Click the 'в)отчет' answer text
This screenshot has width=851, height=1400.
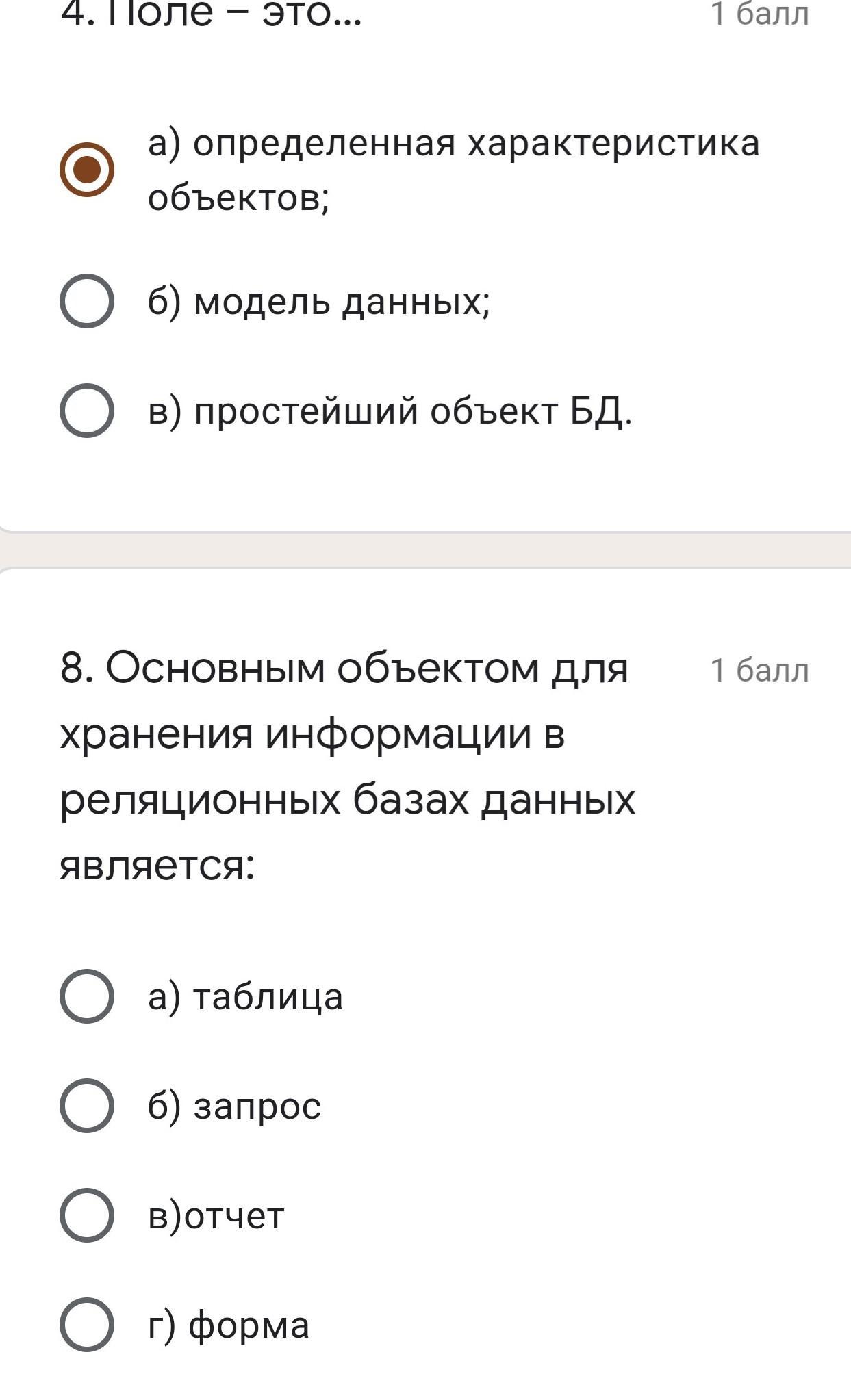point(216,1216)
